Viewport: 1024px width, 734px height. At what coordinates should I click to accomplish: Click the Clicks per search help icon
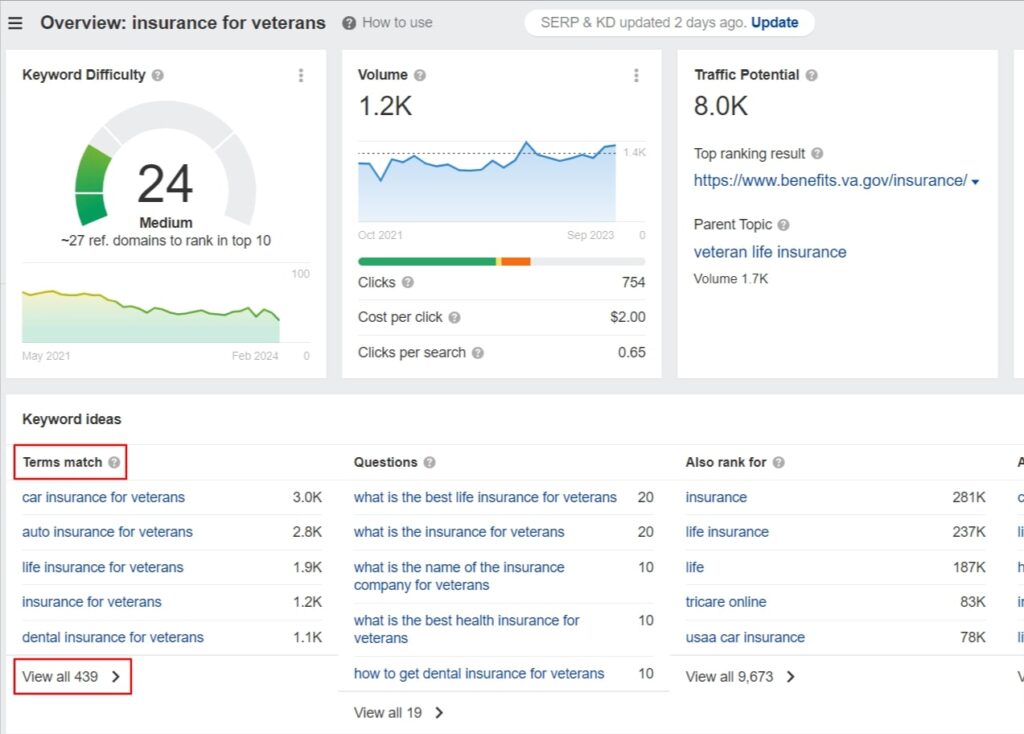[478, 353]
